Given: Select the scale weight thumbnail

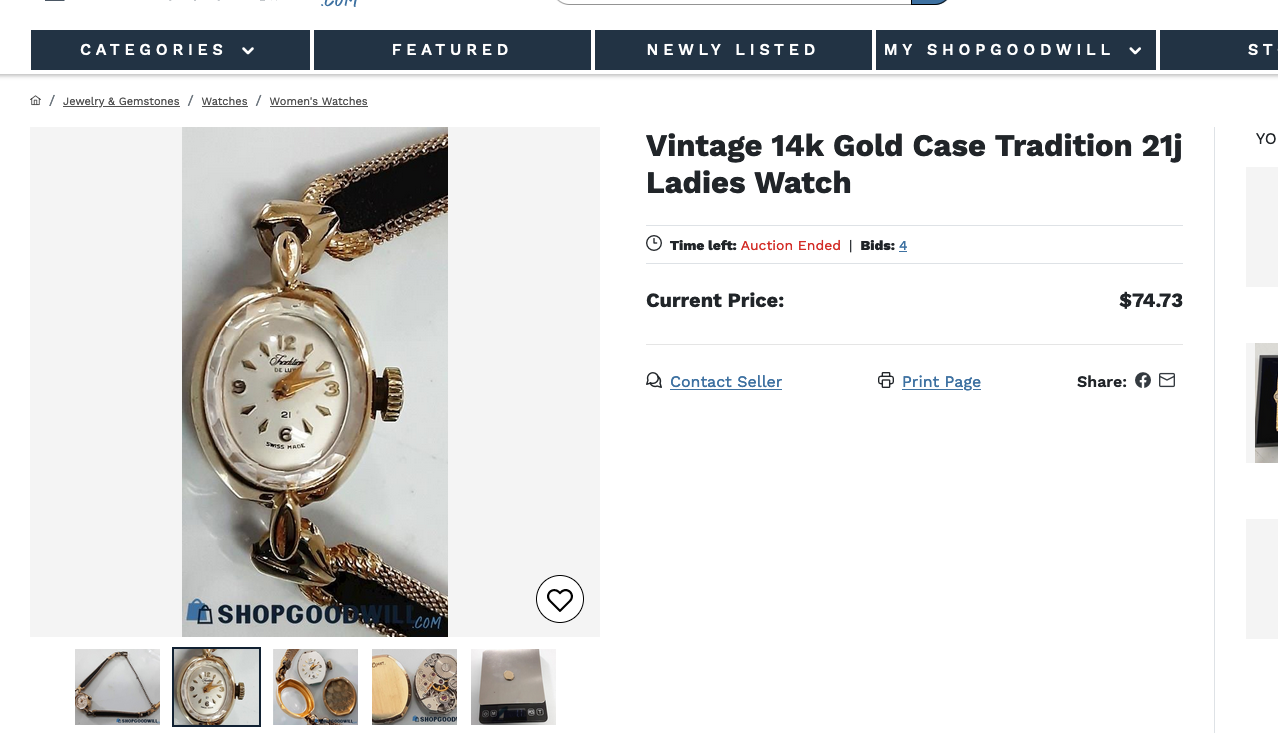Looking at the screenshot, I should click(513, 687).
